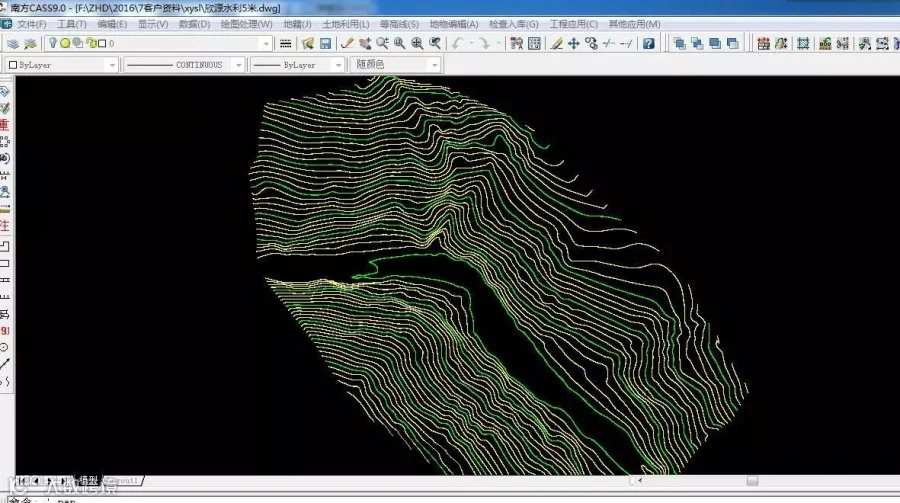Open the 工具(T) menu
The height and width of the screenshot is (503, 900).
(72, 24)
